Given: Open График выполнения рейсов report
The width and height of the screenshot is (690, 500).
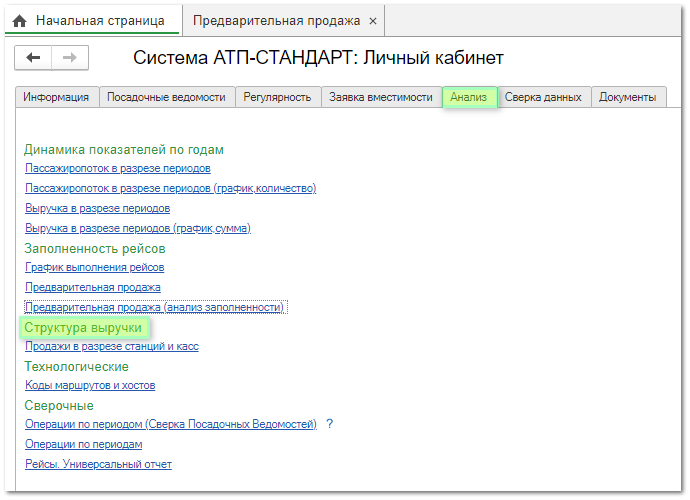Looking at the screenshot, I should pos(94,267).
